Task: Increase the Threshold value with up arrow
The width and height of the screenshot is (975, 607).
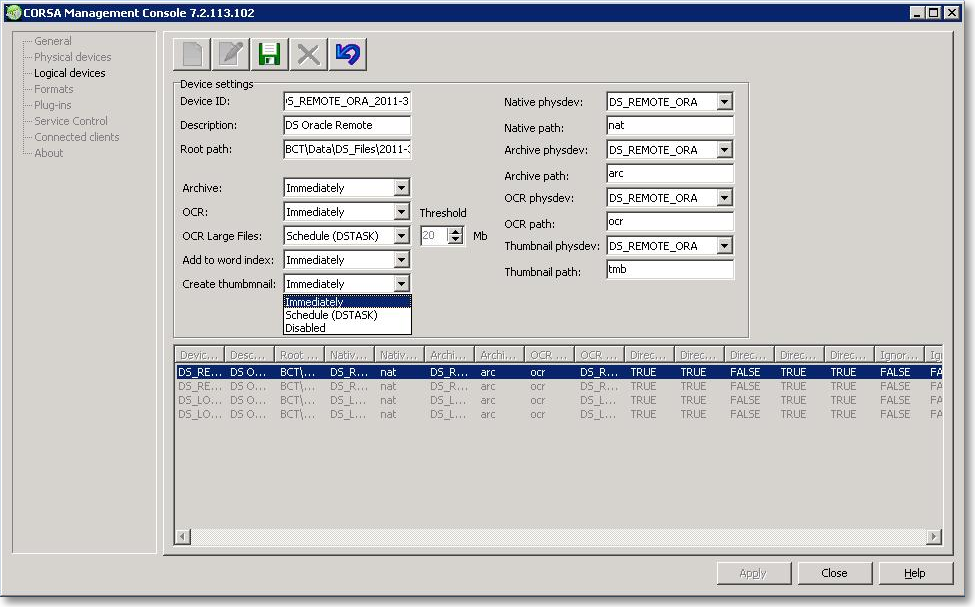Action: click(x=456, y=232)
